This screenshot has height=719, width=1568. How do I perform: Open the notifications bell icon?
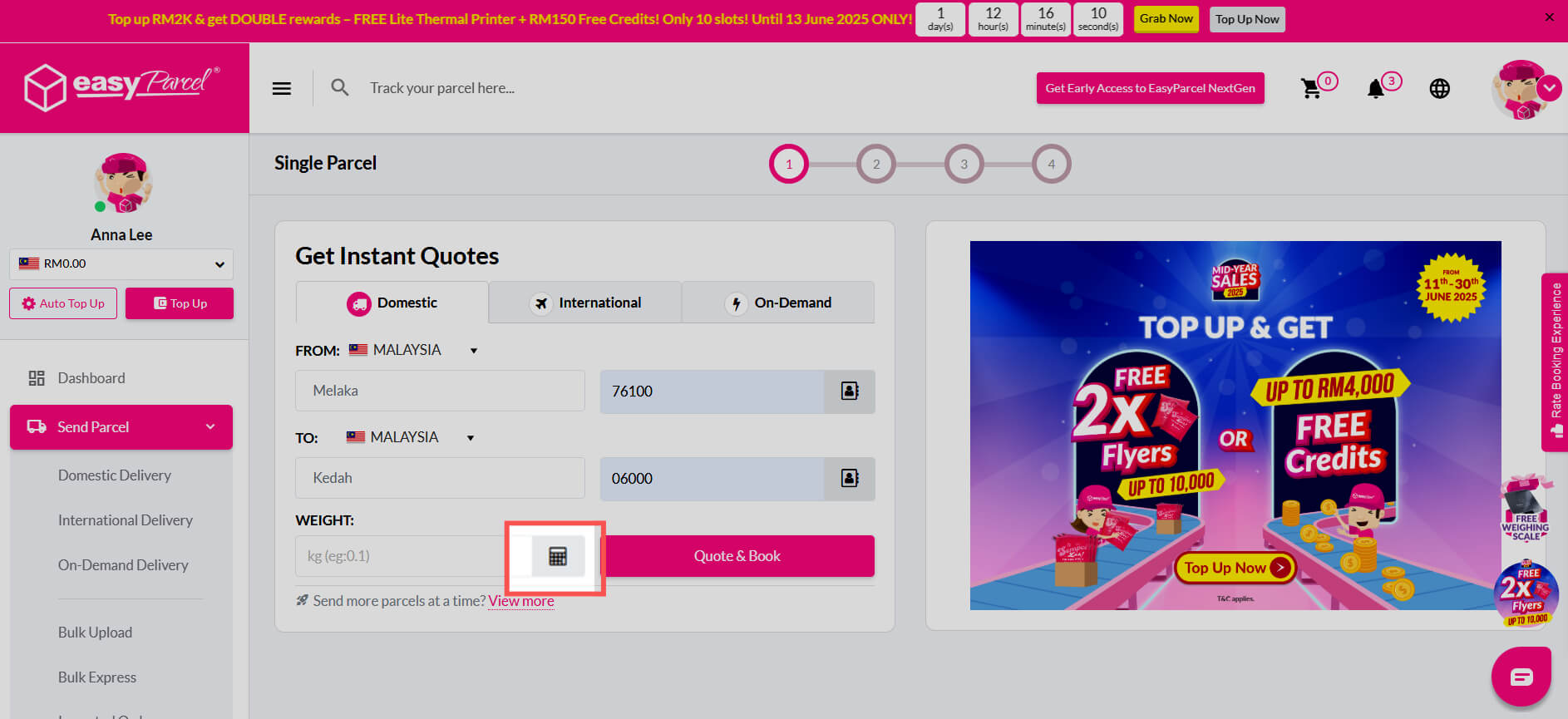(1376, 88)
